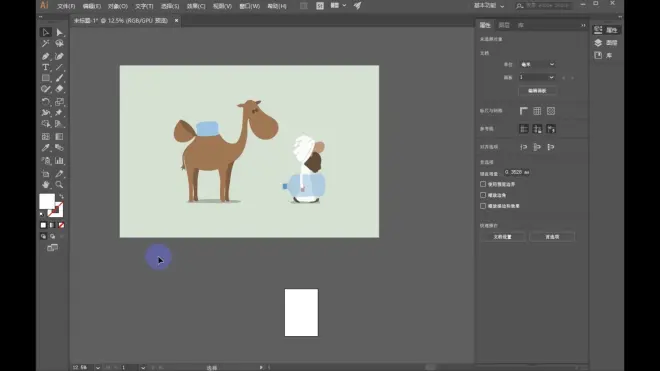Click the white Fill color swatch
The height and width of the screenshot is (371, 660).
[47, 201]
